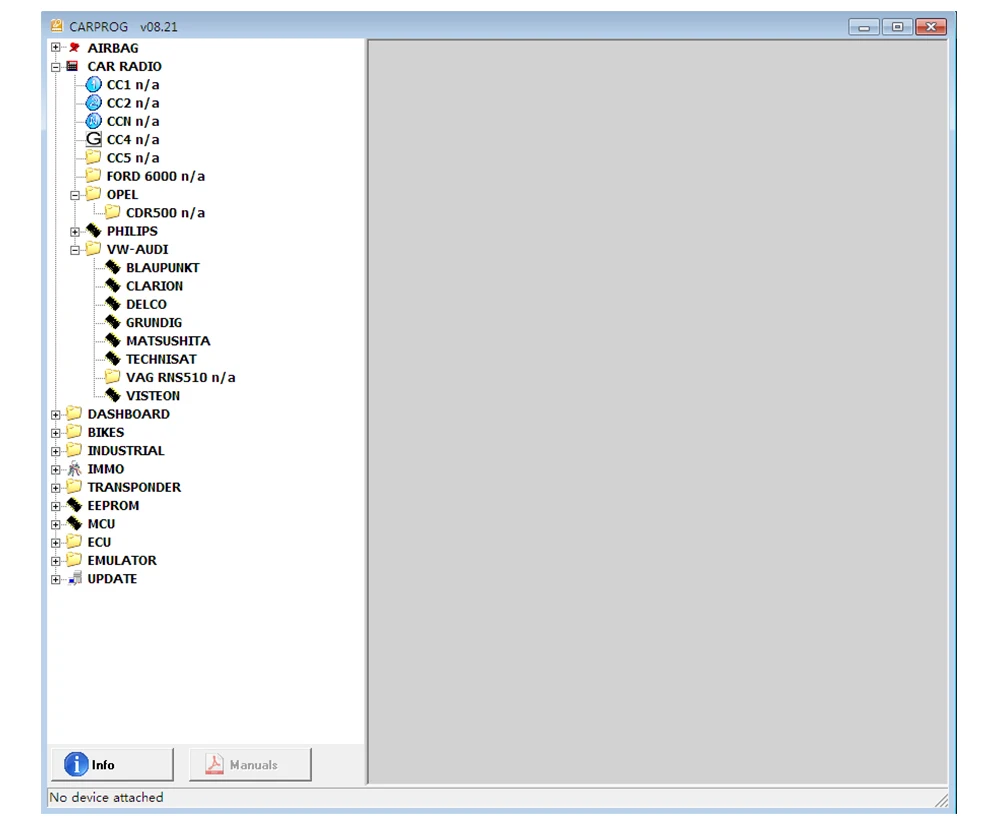Screen dimensions: 1000x823
Task: Select the 'FORD 6000 n/a' text label
Action: (x=156, y=176)
